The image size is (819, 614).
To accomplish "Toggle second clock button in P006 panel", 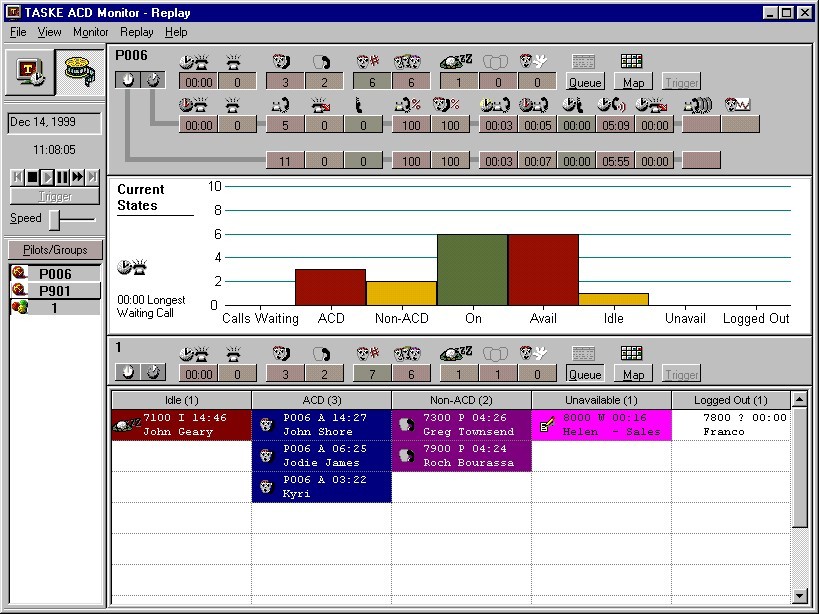I will (x=153, y=80).
